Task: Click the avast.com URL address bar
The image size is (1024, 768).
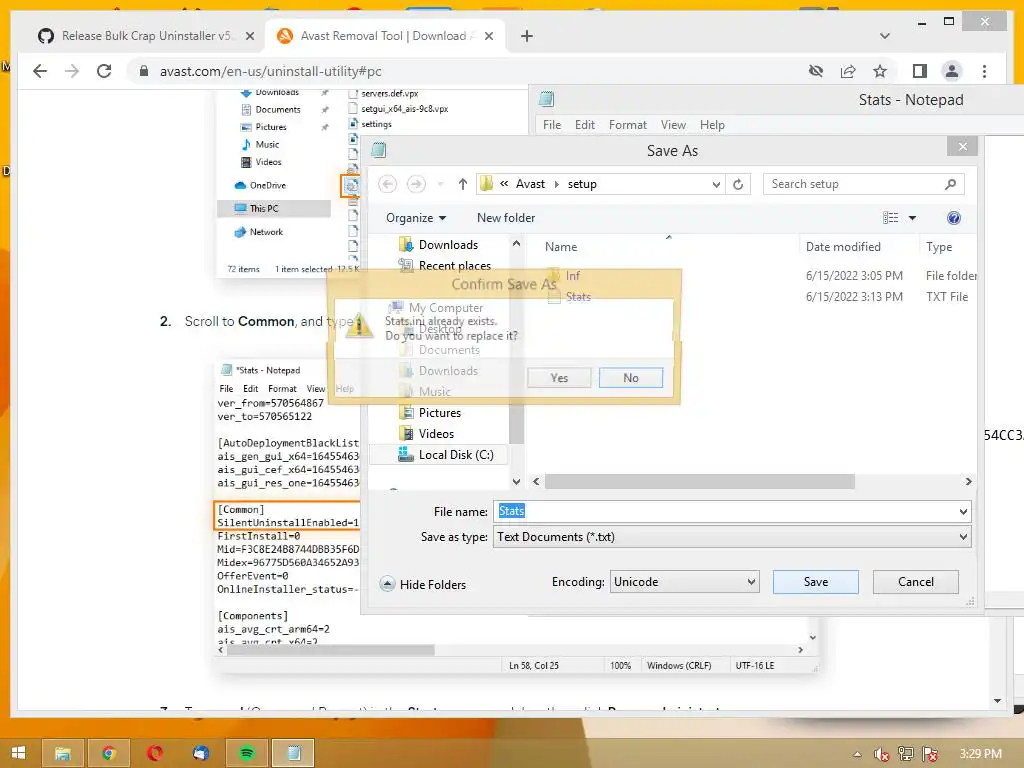Action: (x=270, y=71)
